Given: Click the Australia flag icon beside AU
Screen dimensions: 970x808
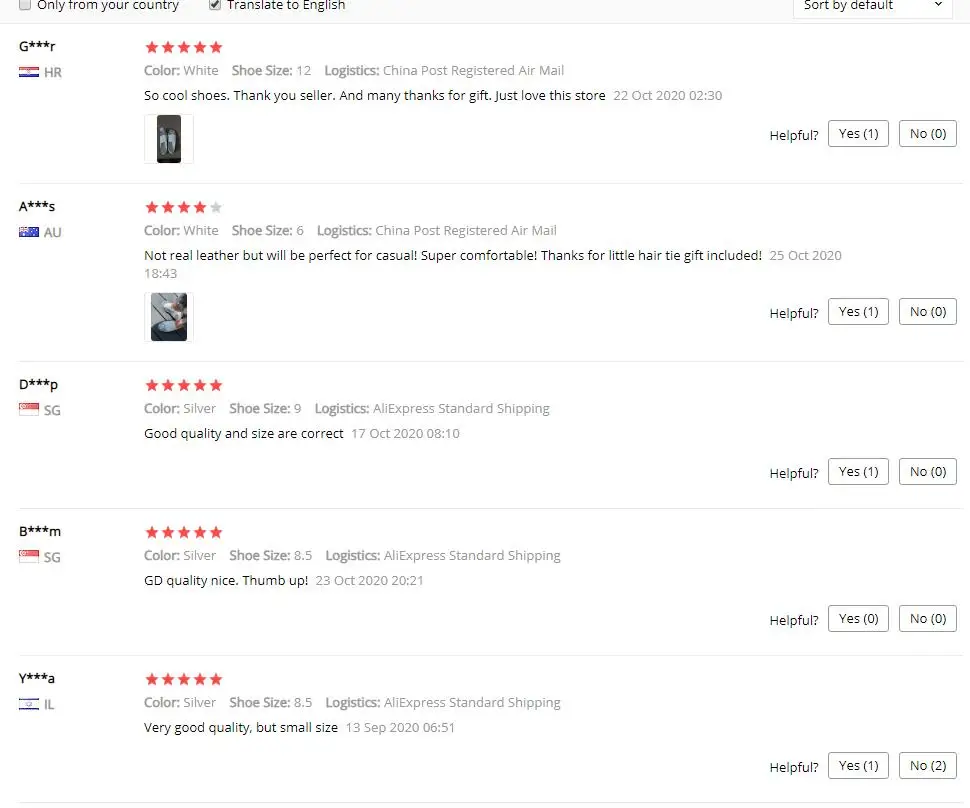Looking at the screenshot, I should (x=28, y=232).
